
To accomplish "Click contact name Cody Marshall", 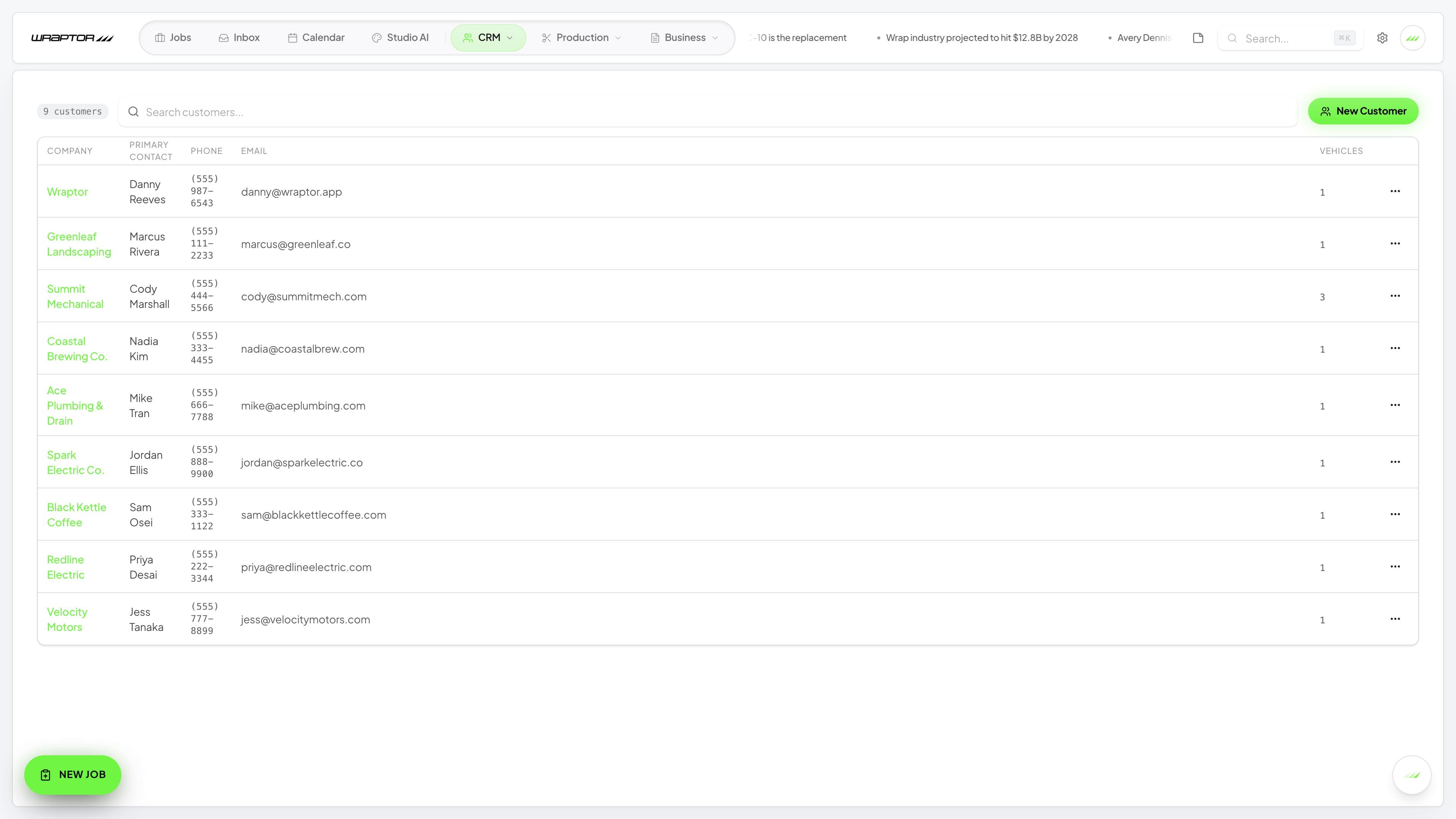I will tap(149, 296).
